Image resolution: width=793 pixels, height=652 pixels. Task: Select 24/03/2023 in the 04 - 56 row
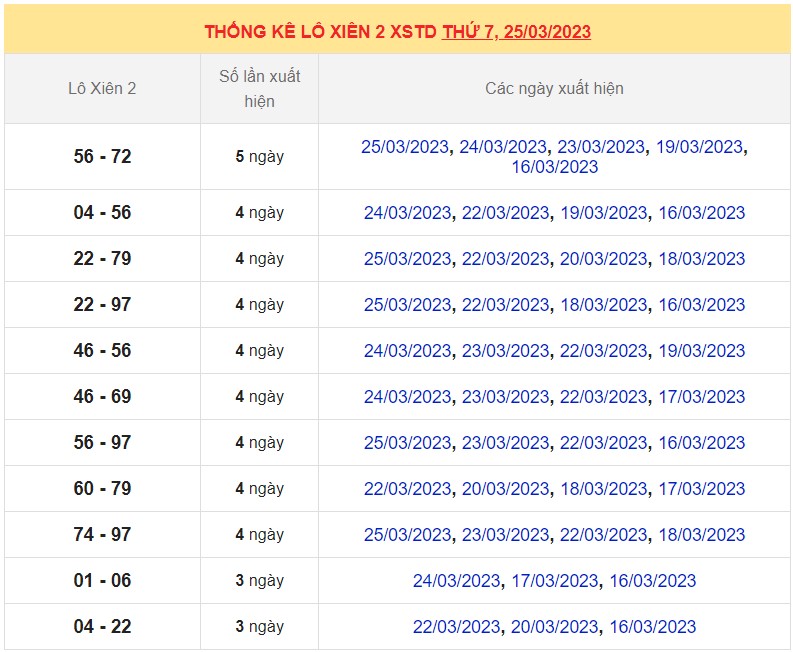click(x=407, y=213)
